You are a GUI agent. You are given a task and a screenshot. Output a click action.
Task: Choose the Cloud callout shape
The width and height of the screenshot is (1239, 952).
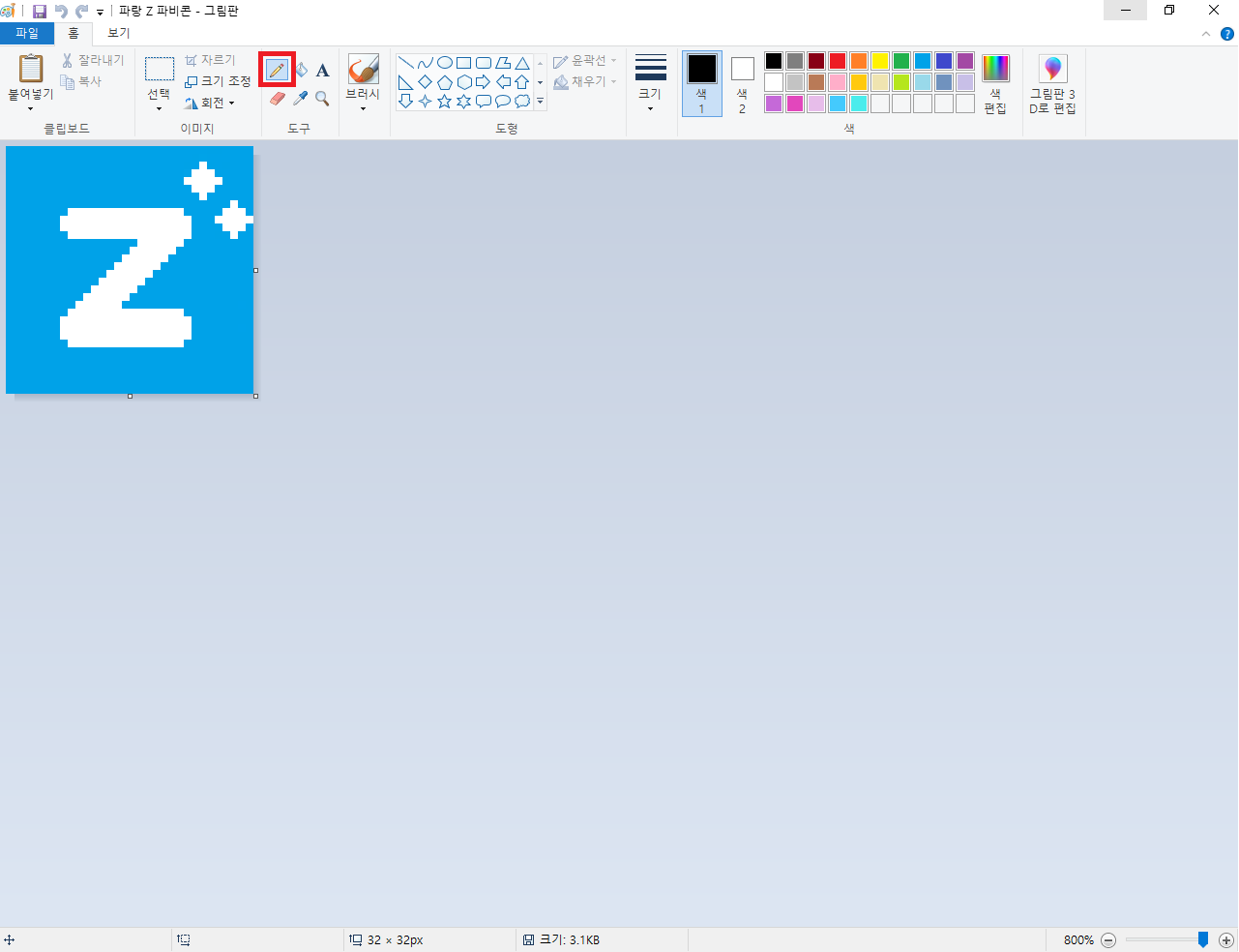522,102
